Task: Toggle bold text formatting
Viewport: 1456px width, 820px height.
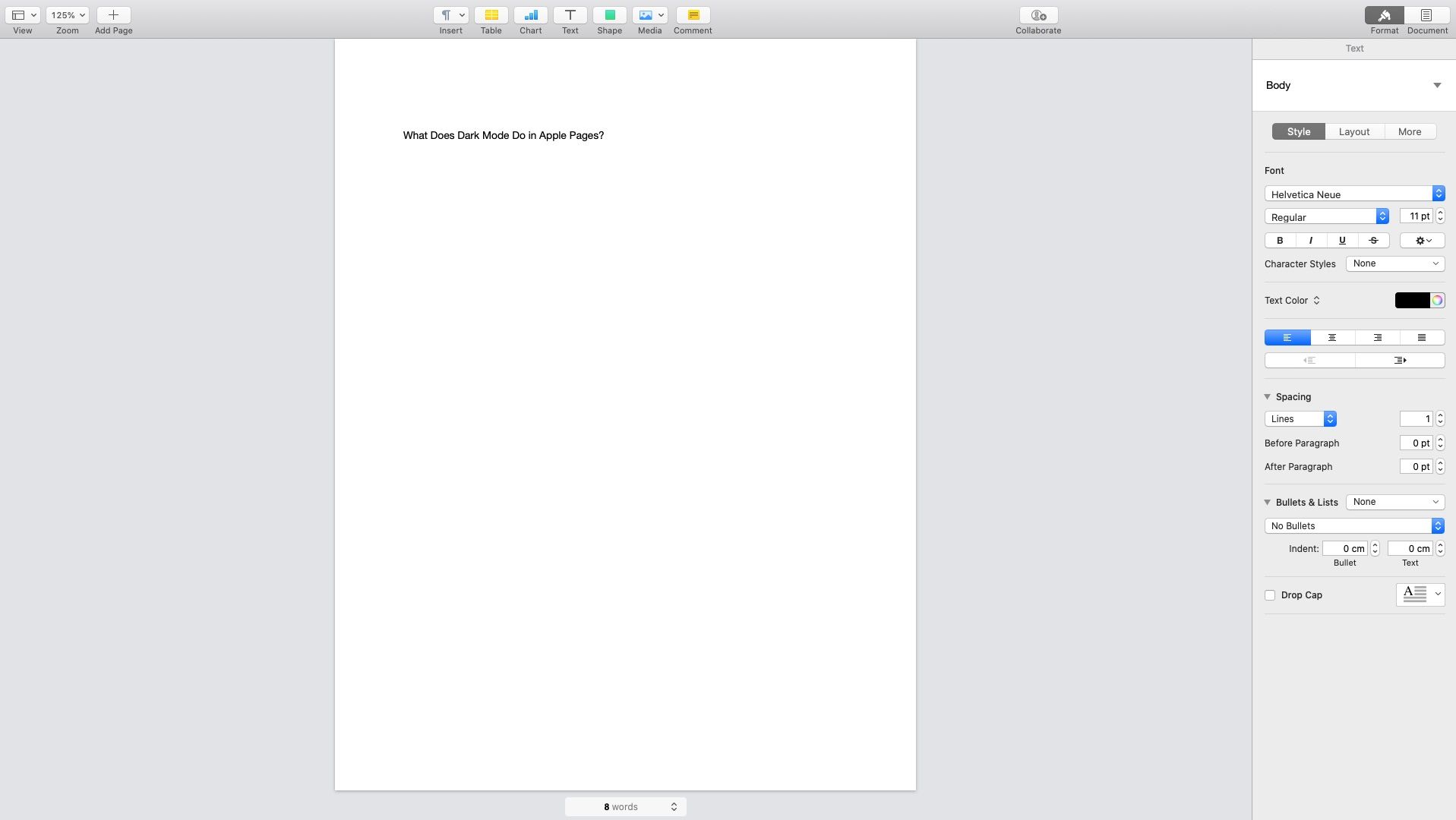Action: (x=1280, y=241)
